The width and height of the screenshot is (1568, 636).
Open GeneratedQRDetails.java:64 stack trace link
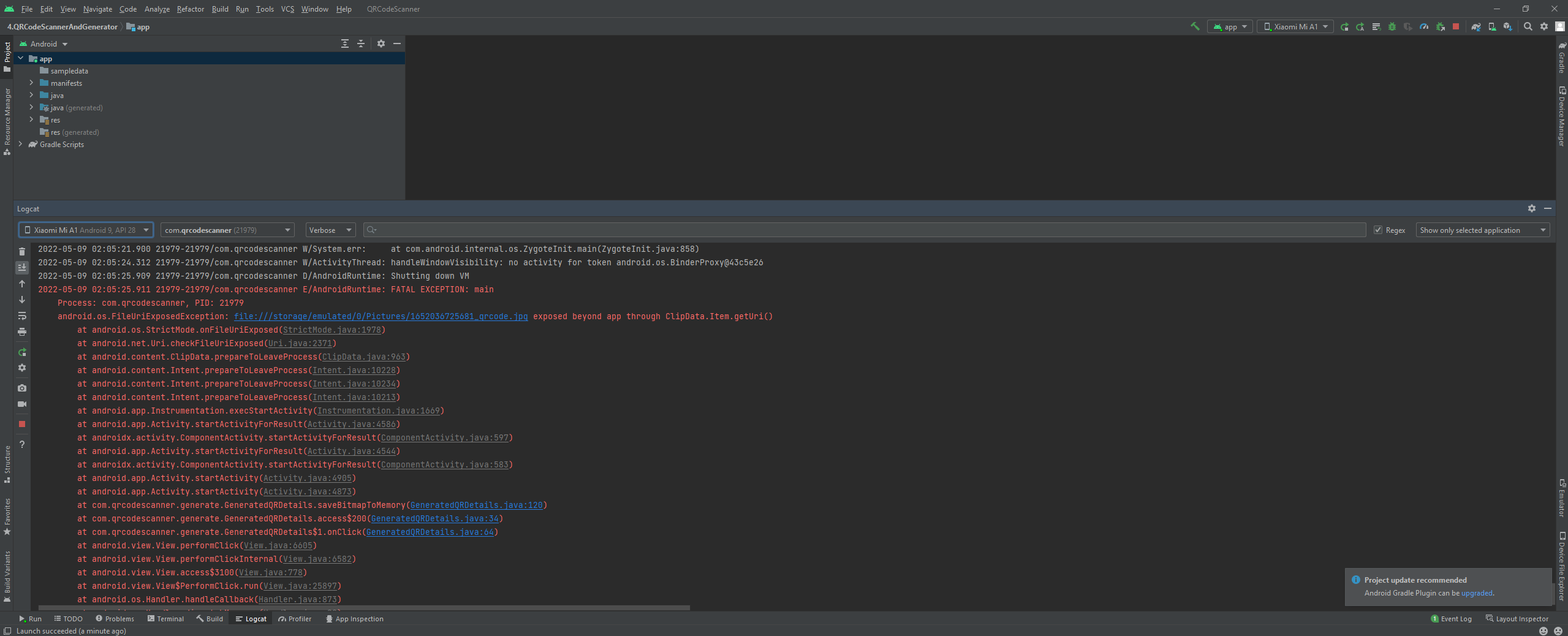(430, 532)
